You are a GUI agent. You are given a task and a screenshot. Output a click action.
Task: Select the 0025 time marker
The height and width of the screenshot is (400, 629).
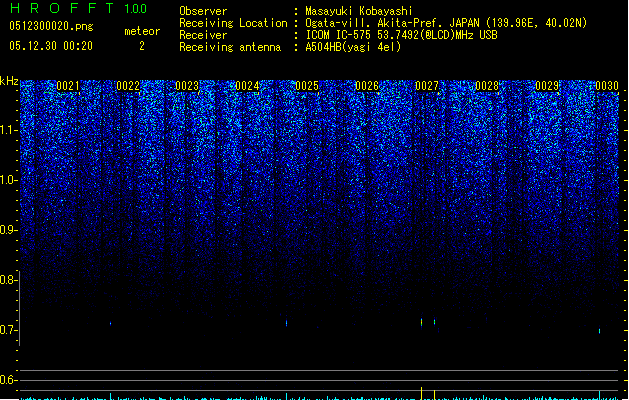point(307,86)
